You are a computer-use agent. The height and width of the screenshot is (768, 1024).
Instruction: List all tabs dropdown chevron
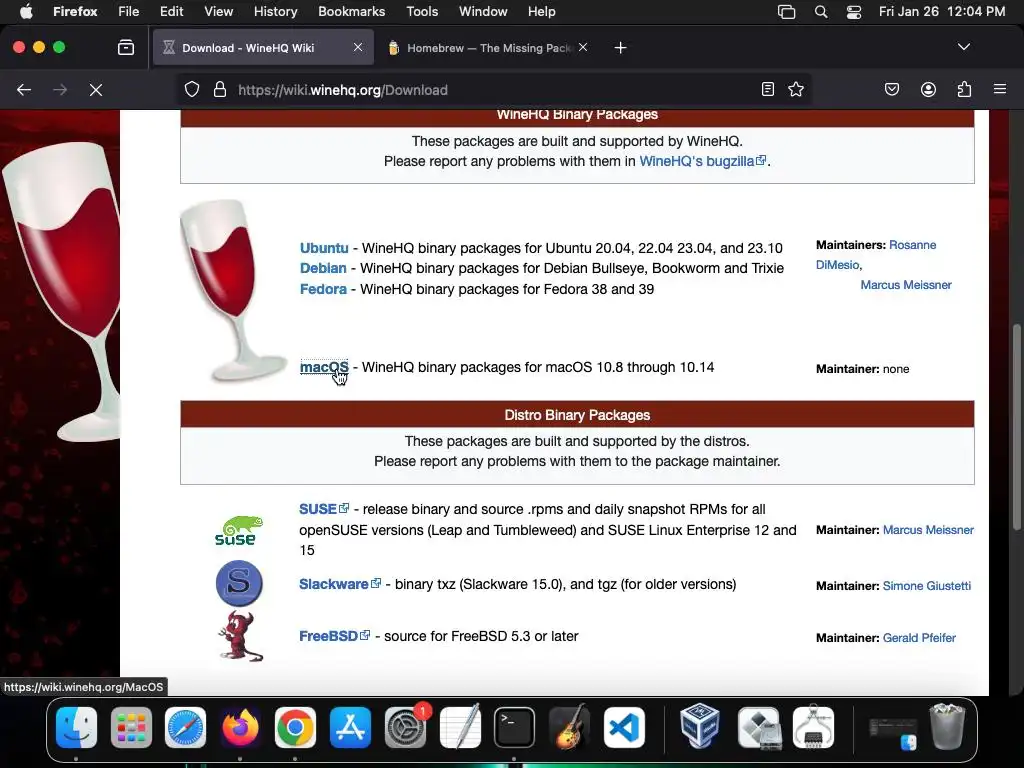pyautogui.click(x=963, y=47)
